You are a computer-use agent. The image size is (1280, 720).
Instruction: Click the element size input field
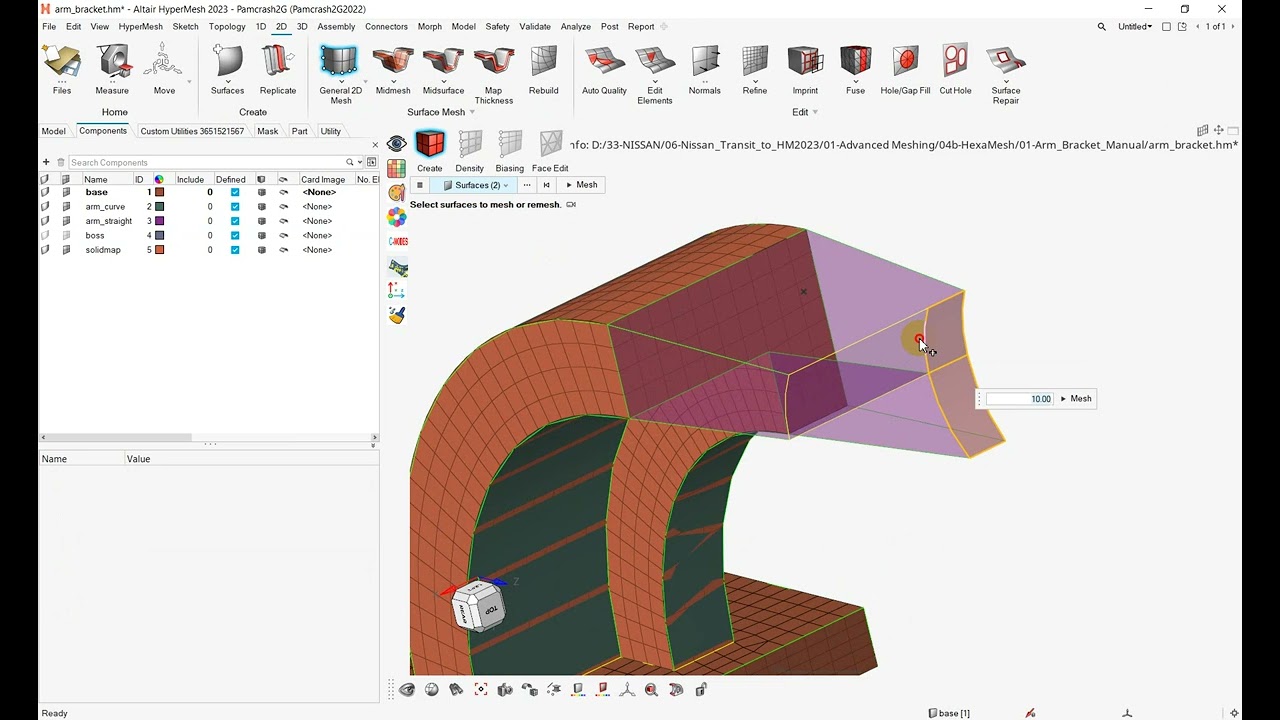coord(1020,399)
